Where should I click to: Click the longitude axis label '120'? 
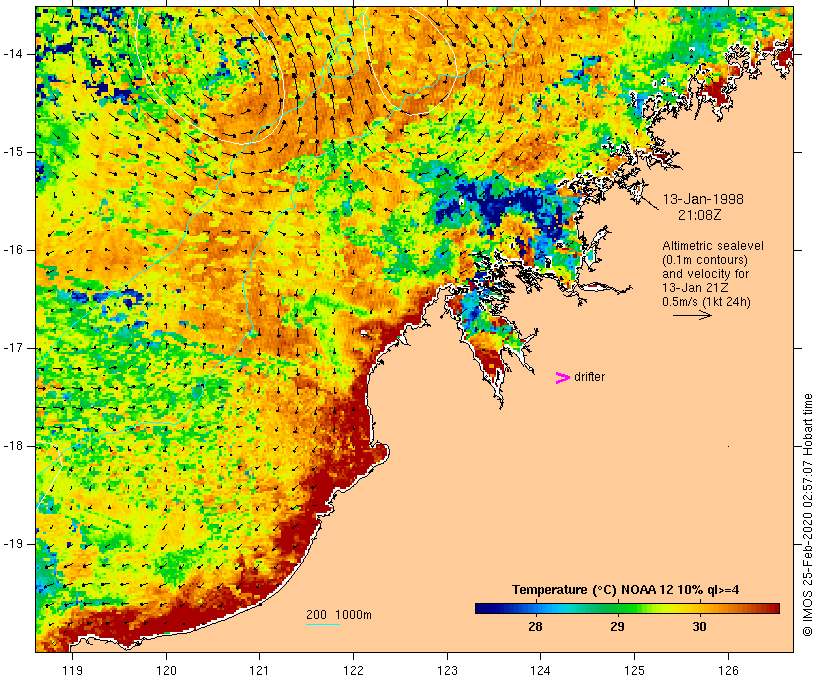[166, 670]
